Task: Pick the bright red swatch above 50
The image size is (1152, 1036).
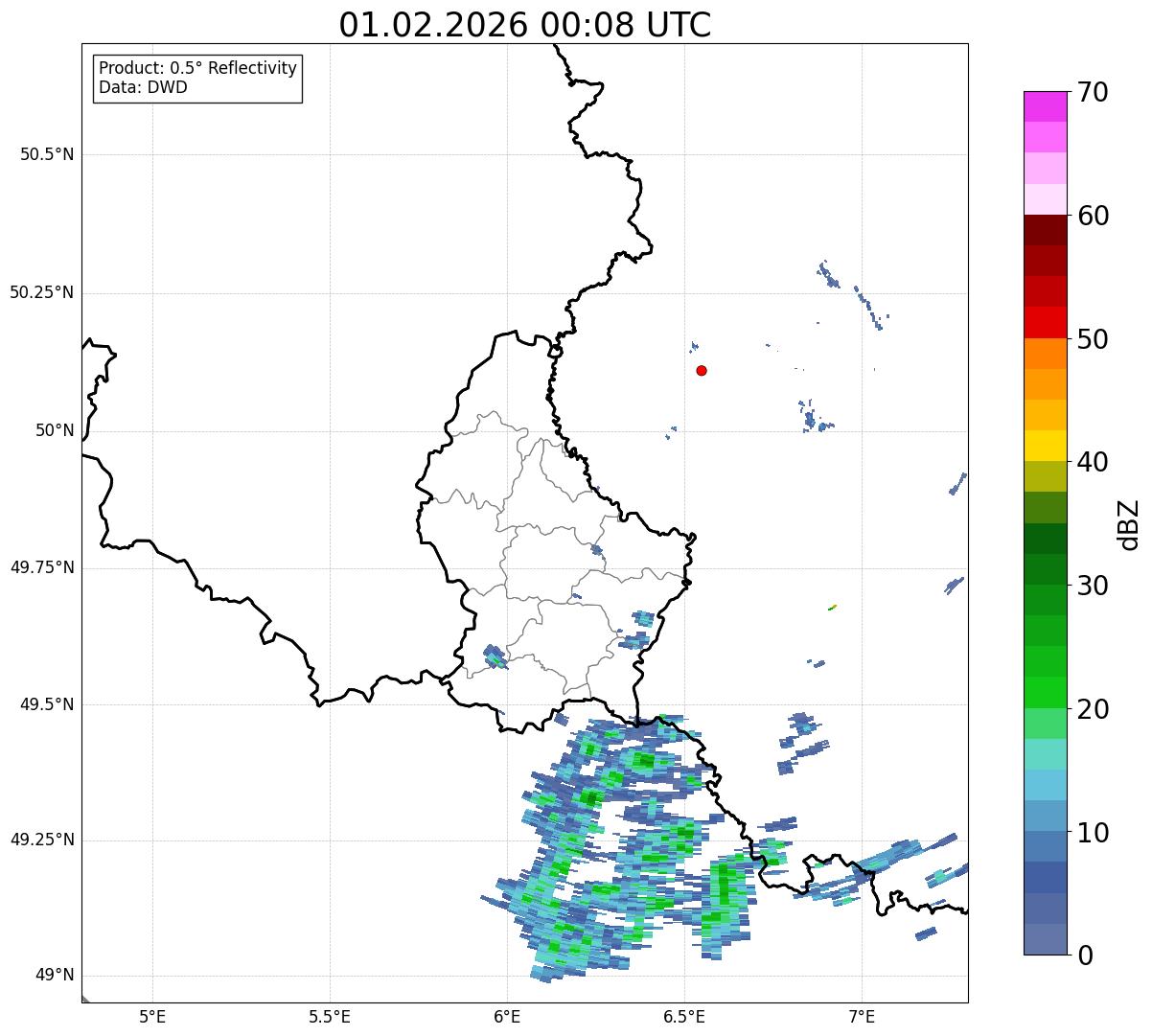Action: coord(1046,323)
